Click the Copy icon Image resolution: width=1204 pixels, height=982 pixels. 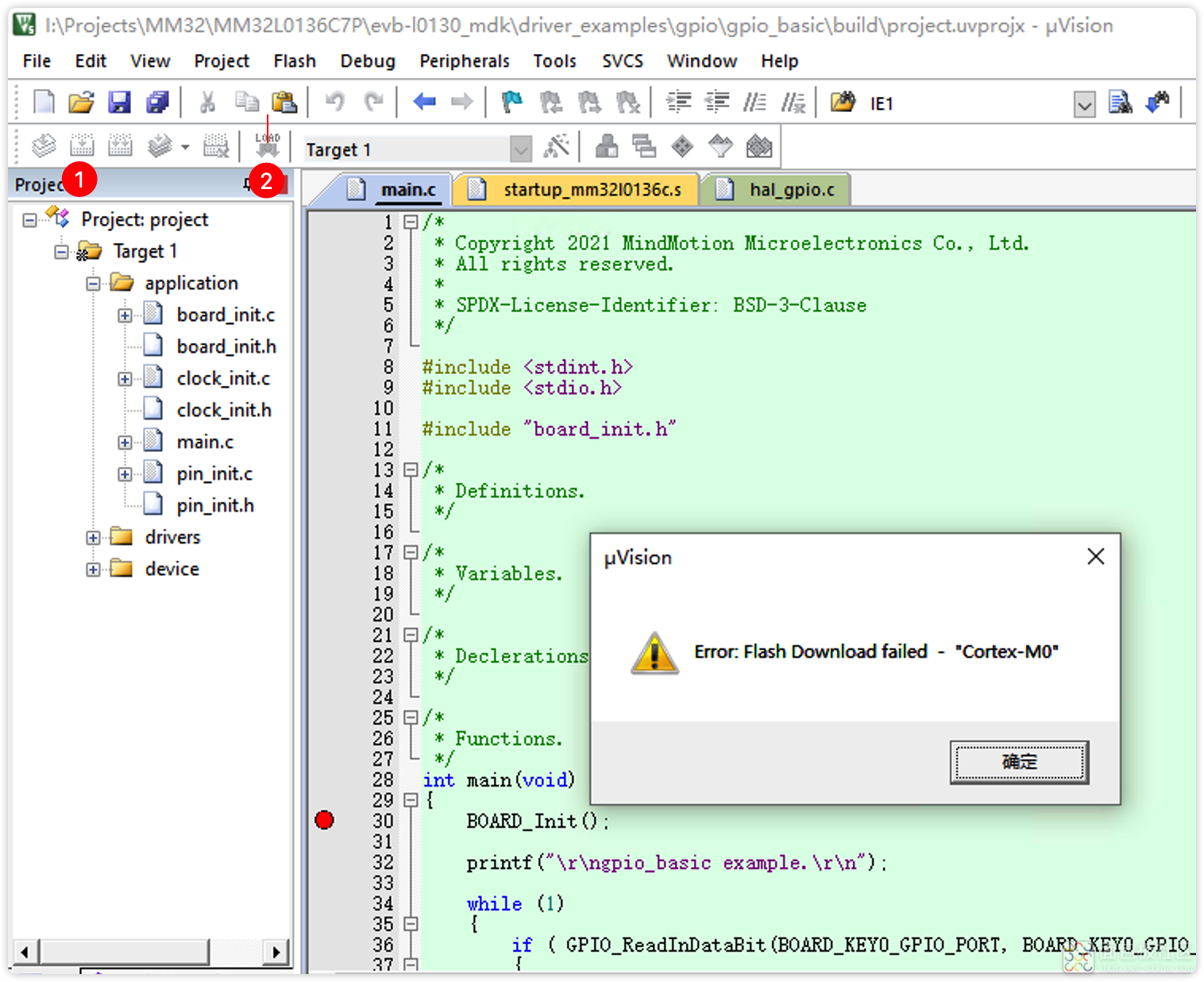click(x=246, y=102)
